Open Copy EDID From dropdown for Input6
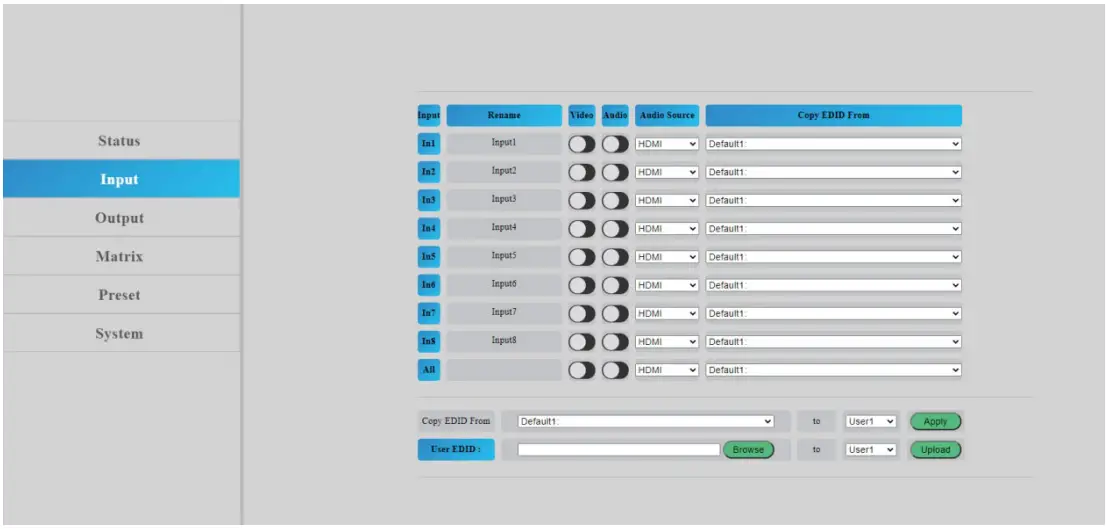The width and height of the screenshot is (1109, 529). tap(834, 285)
